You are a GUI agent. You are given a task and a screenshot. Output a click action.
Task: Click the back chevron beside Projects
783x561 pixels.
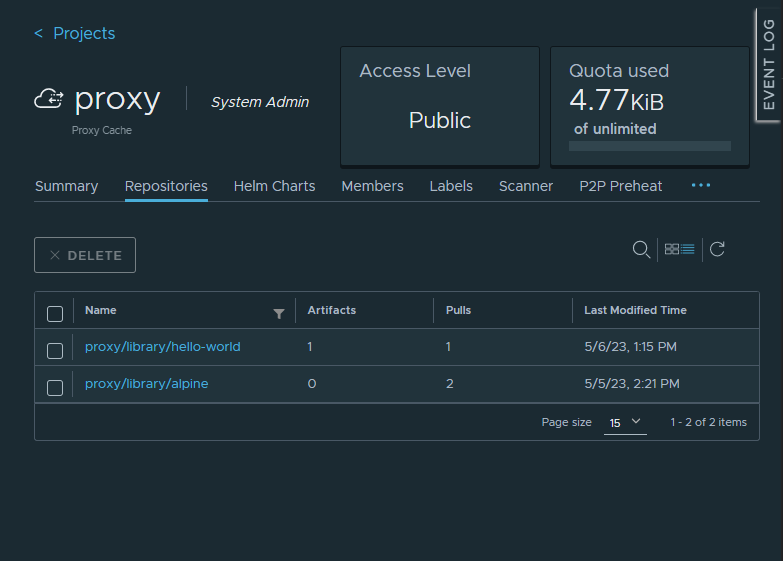coord(39,34)
